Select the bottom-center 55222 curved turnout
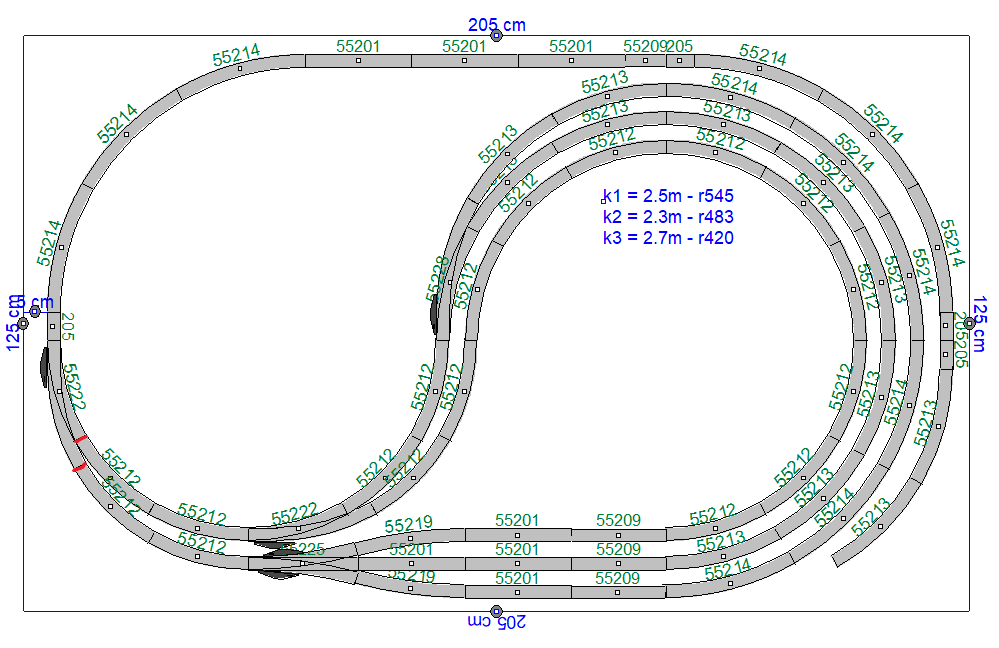This screenshot has height=648, width=999. [x=298, y=528]
